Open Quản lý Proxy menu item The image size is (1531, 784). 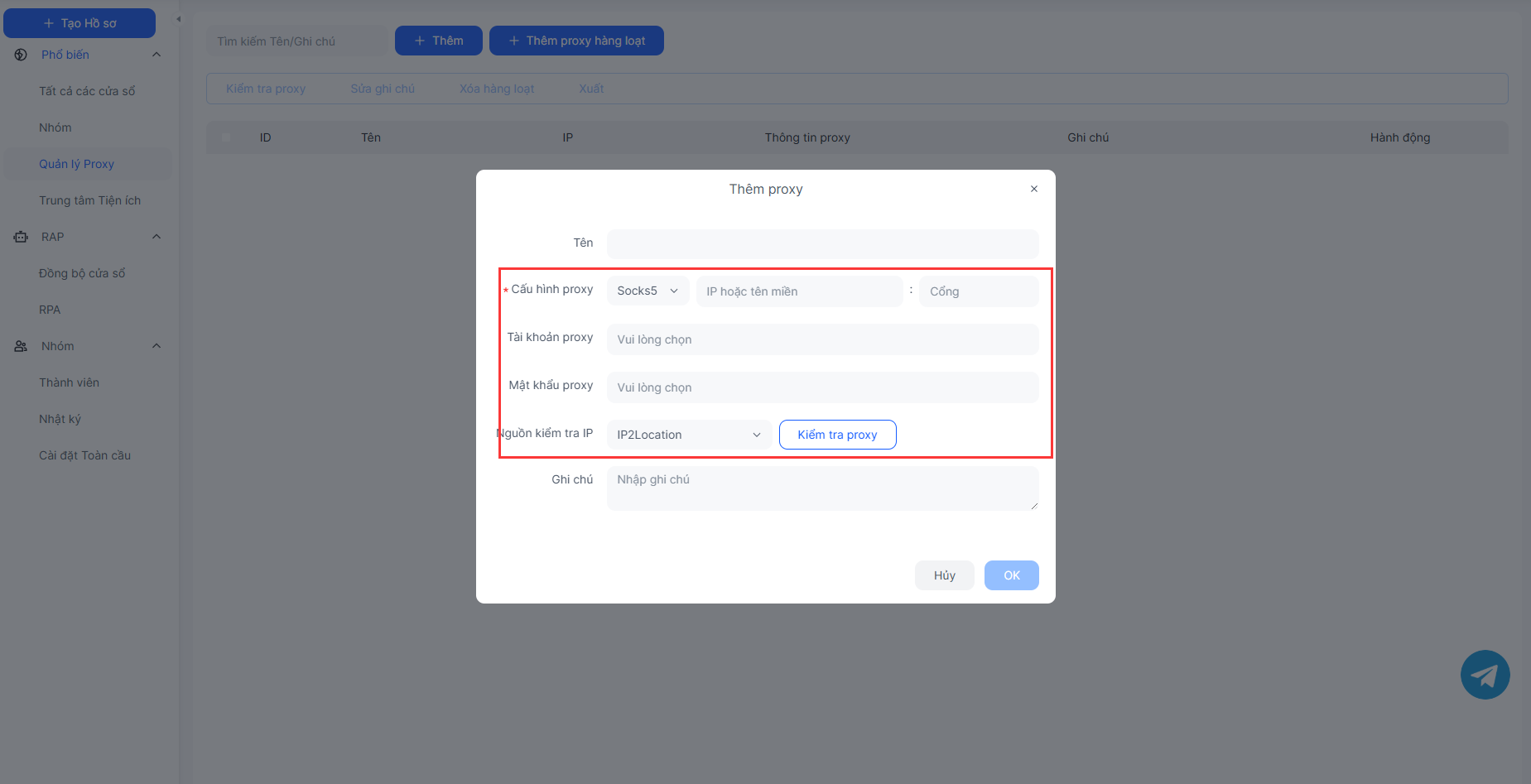pyautogui.click(x=77, y=164)
